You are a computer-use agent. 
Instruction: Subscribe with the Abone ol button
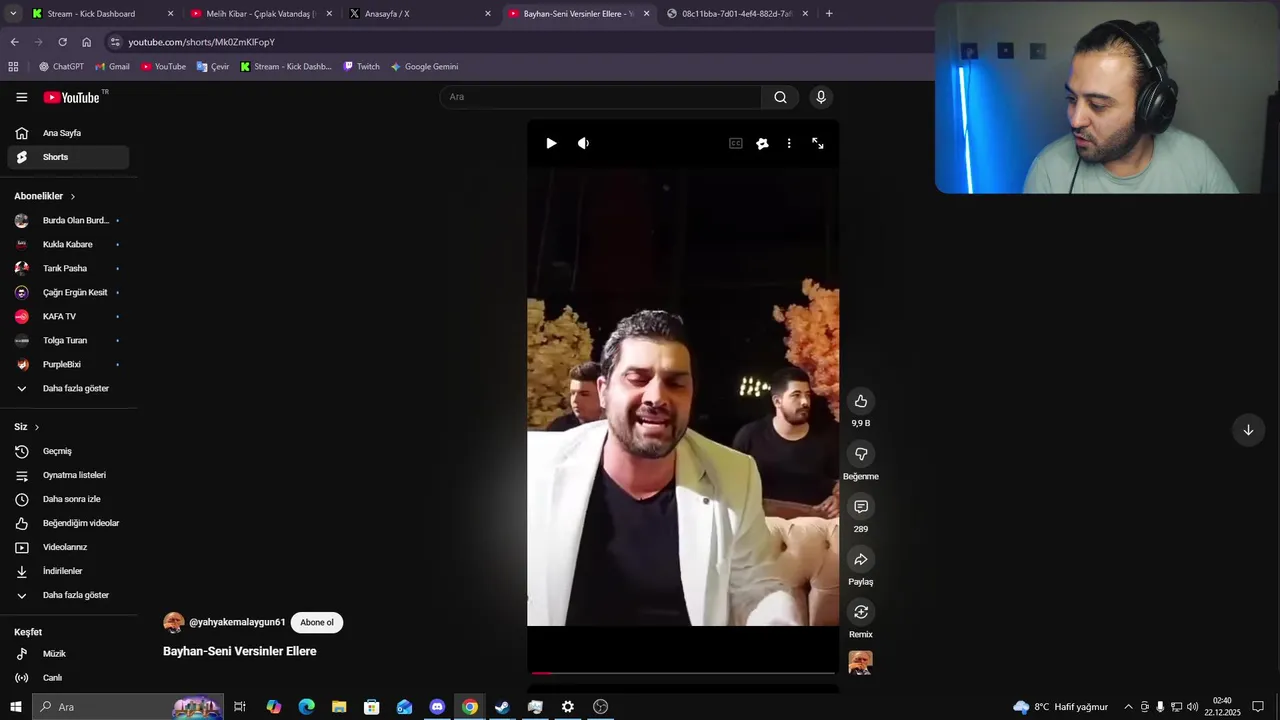click(x=317, y=622)
